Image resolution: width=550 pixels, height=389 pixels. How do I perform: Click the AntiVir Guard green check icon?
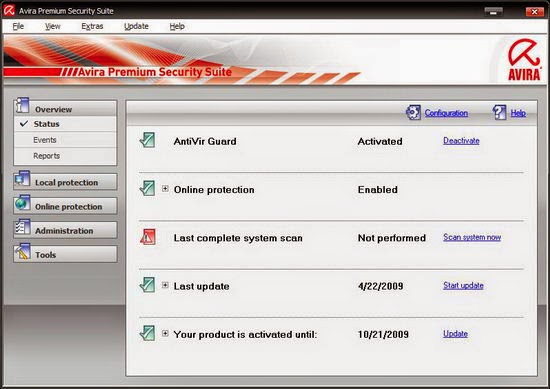click(x=147, y=140)
